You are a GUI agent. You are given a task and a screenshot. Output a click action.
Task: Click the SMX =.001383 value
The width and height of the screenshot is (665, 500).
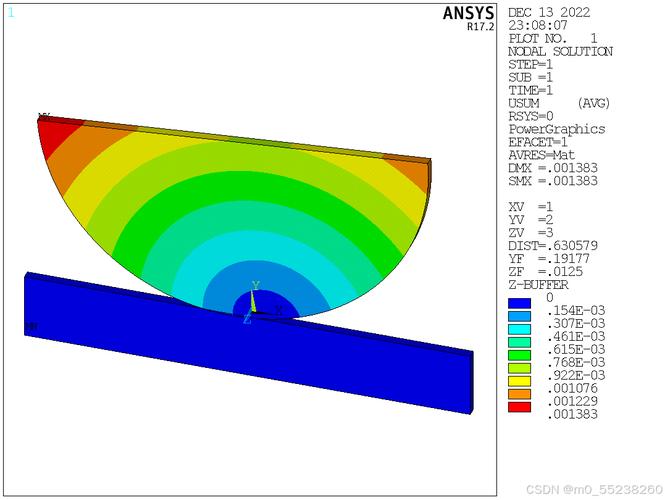[553, 181]
